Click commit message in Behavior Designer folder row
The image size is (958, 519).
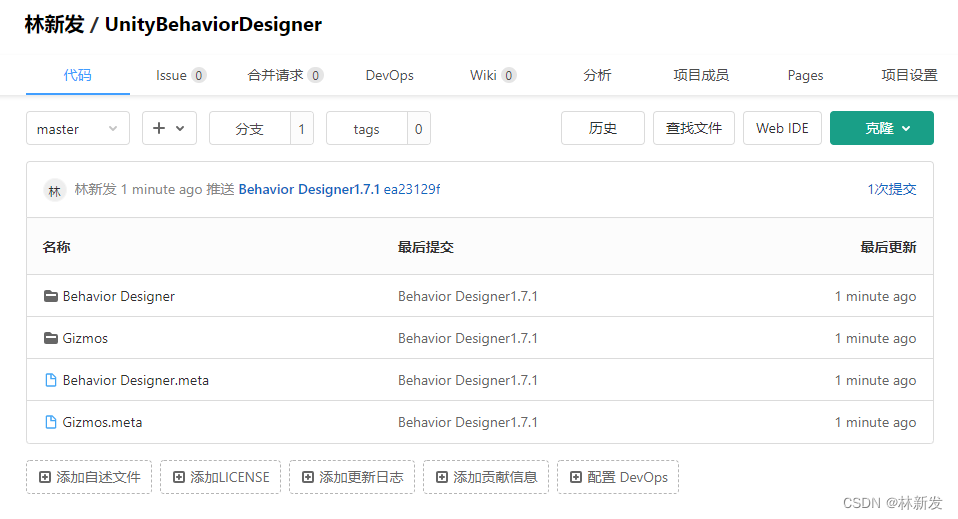click(468, 296)
